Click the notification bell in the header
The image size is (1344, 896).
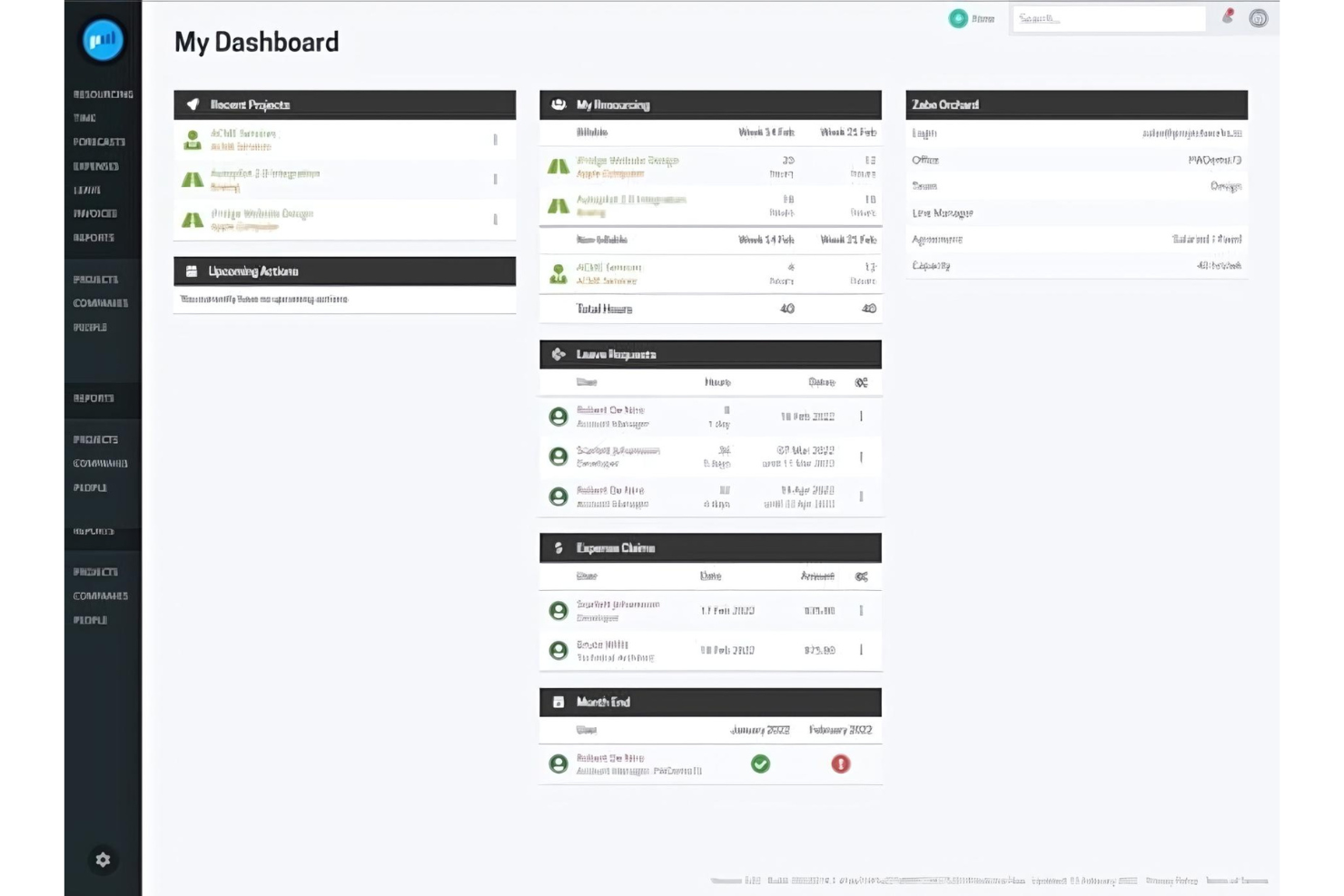(x=1228, y=16)
